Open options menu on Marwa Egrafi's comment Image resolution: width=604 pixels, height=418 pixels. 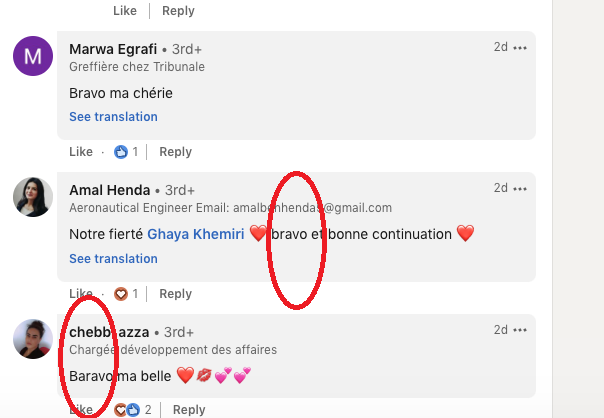(520, 47)
